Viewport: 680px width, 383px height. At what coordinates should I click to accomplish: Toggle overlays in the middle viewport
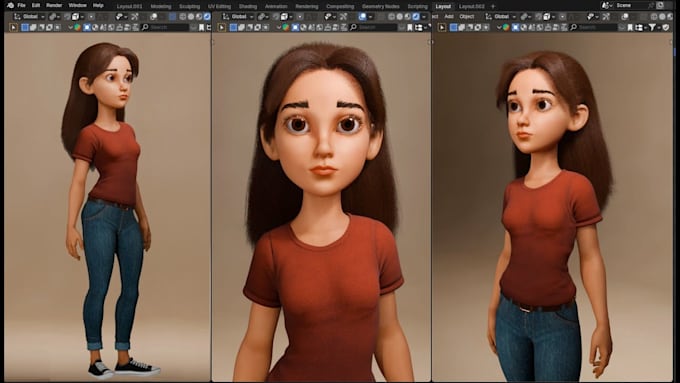tap(362, 17)
